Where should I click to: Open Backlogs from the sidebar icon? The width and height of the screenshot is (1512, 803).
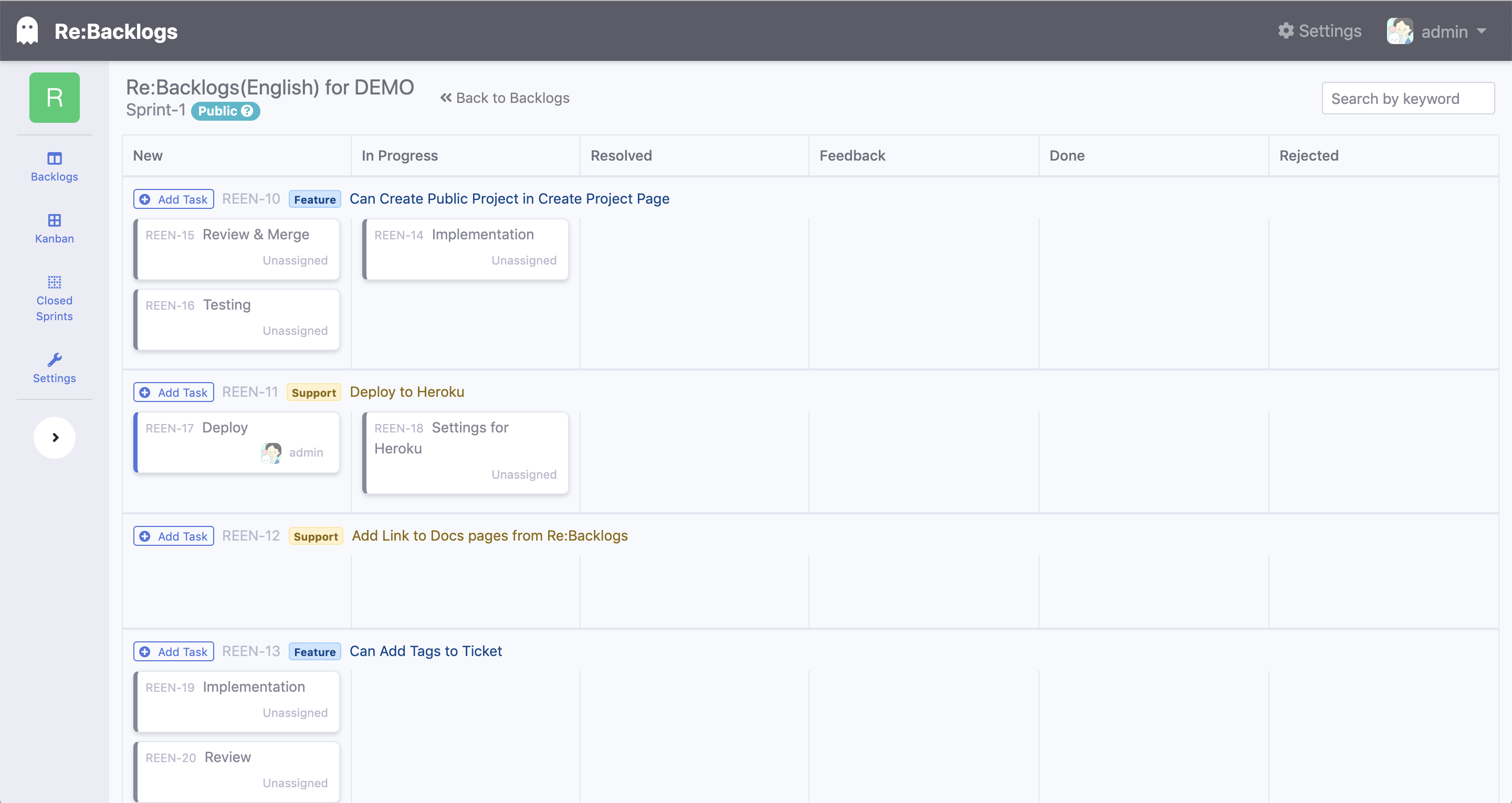click(54, 159)
